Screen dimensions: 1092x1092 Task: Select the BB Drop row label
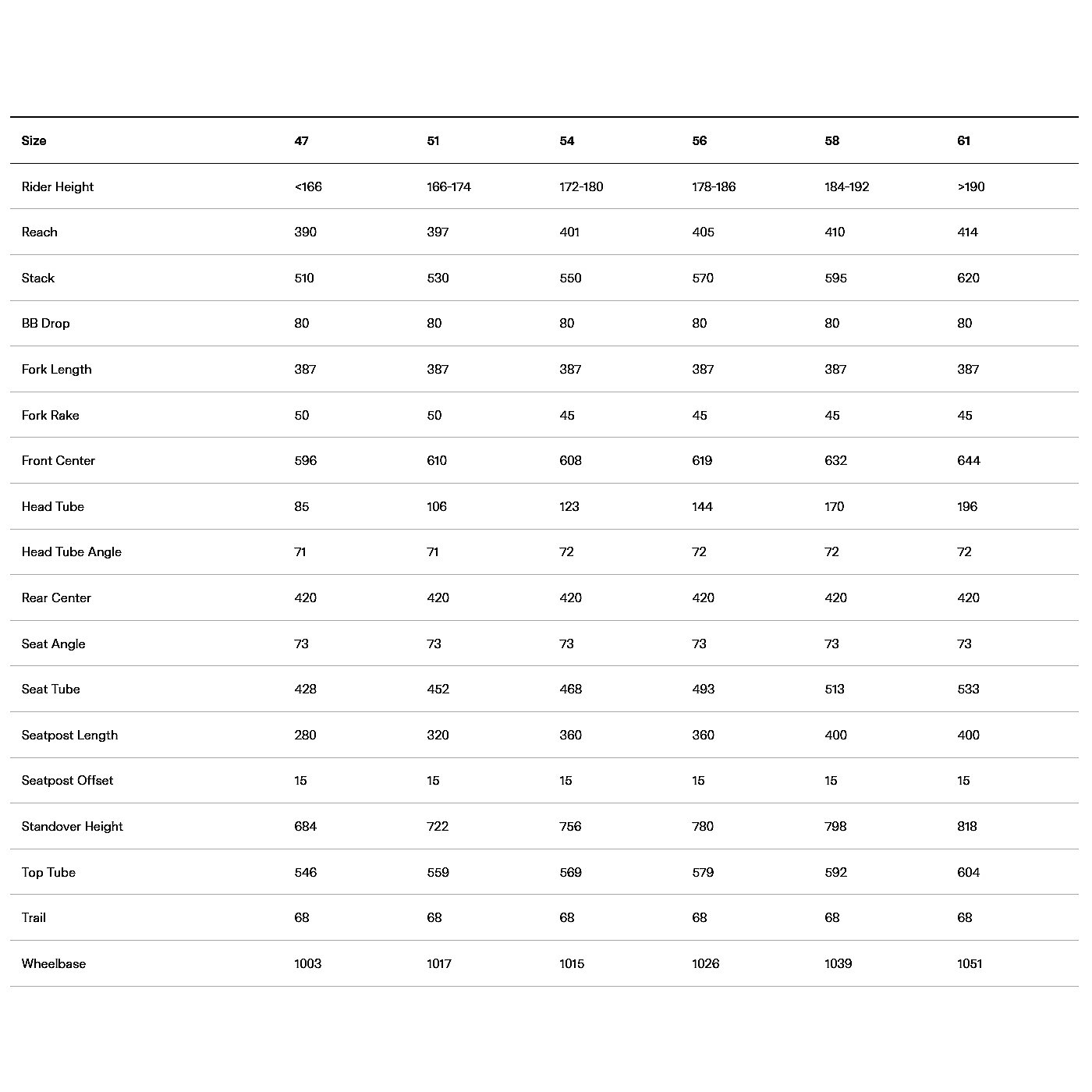click(x=46, y=323)
